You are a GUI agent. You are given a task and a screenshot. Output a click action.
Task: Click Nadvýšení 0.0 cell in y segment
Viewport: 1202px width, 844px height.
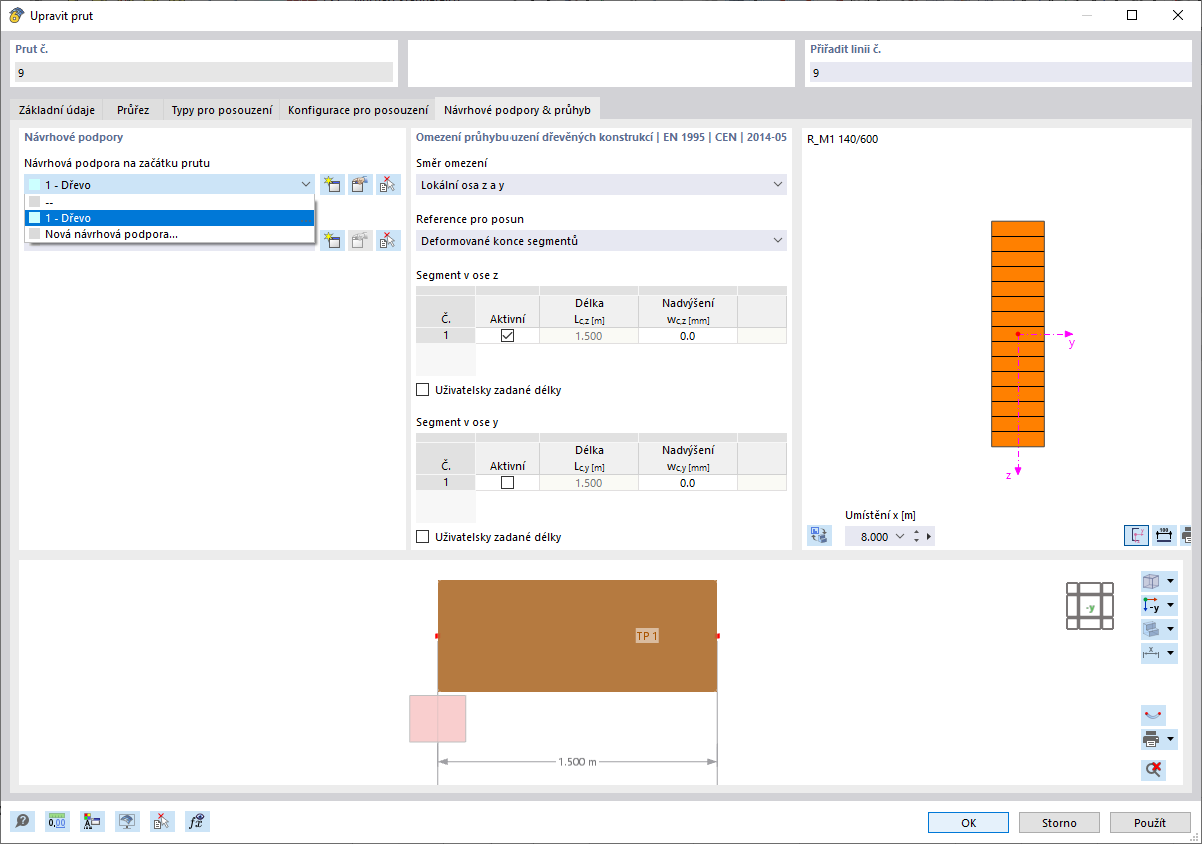point(687,483)
